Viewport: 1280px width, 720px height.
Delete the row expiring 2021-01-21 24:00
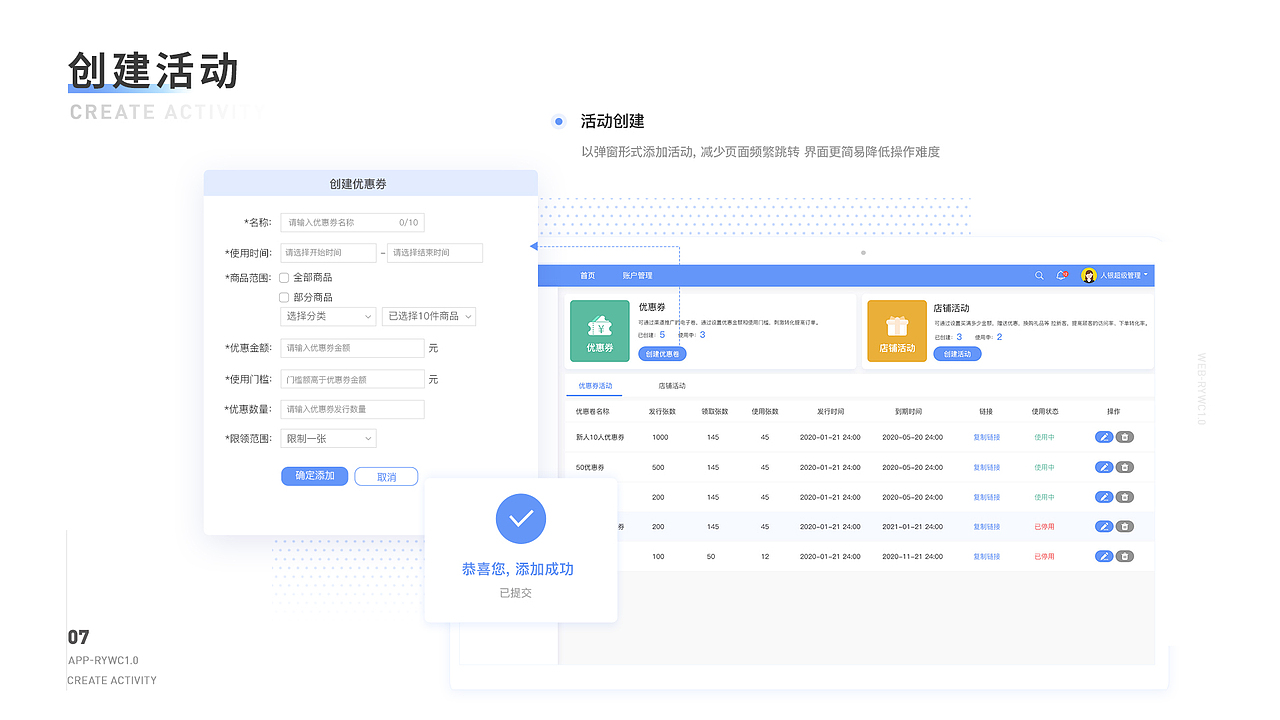(x=1125, y=526)
